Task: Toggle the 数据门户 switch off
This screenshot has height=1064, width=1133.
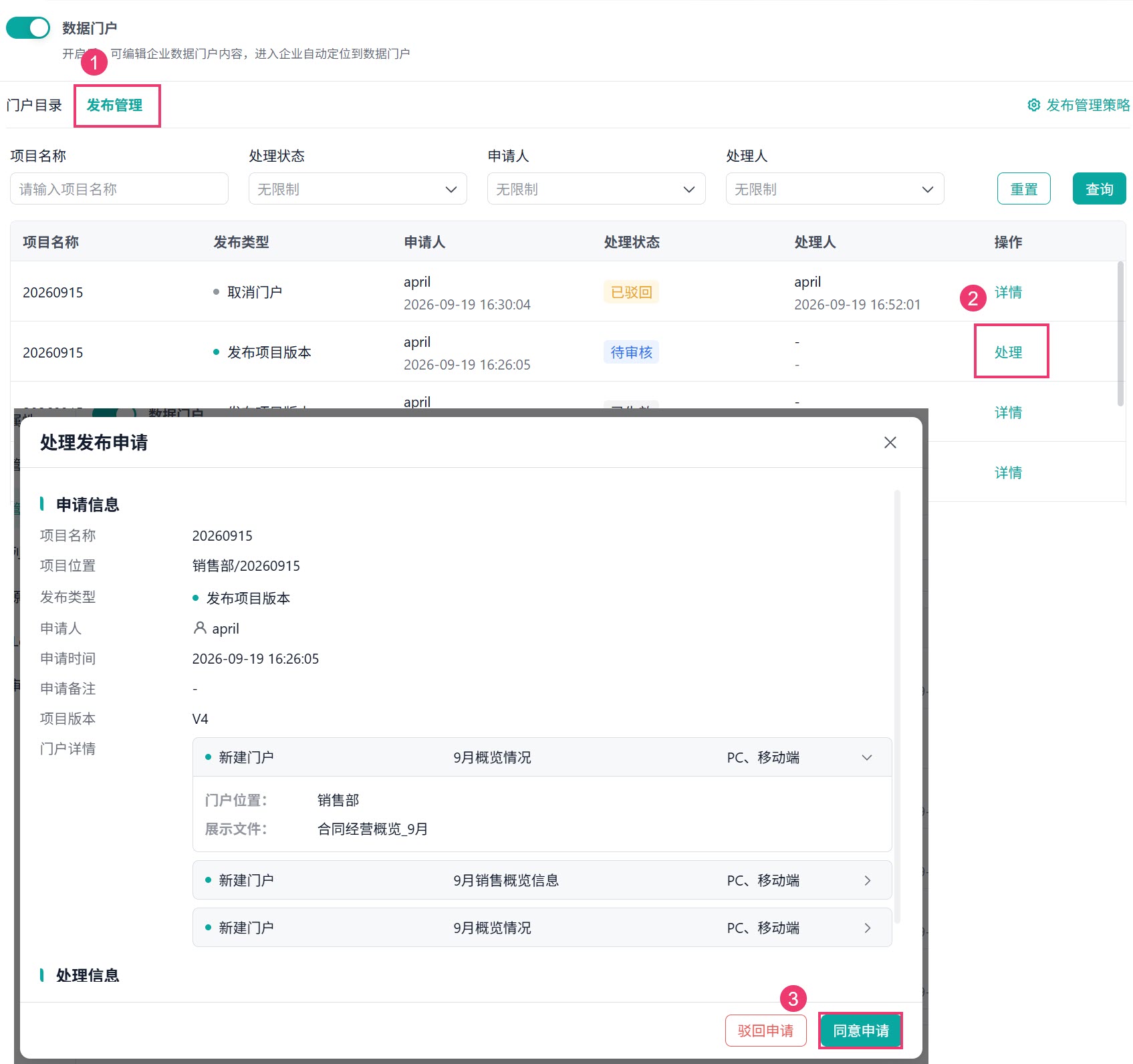Action: (x=27, y=28)
